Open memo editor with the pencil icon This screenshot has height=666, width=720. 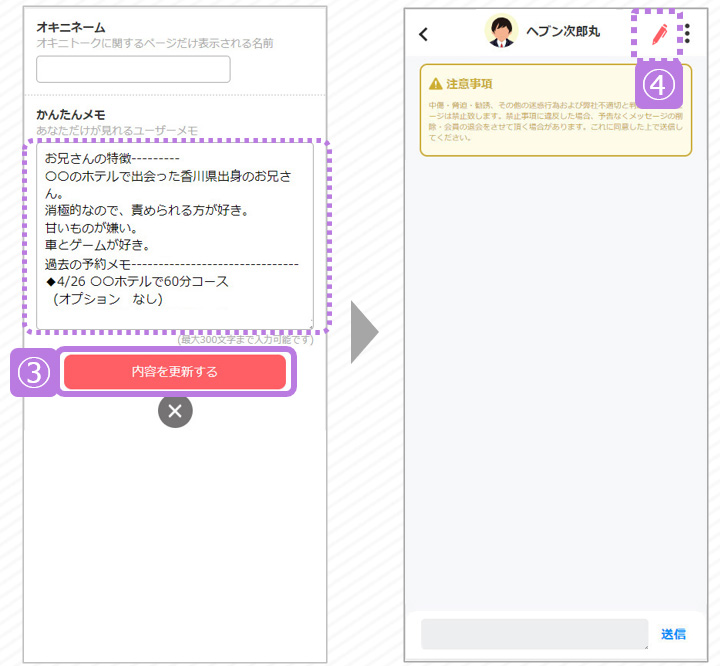click(659, 34)
